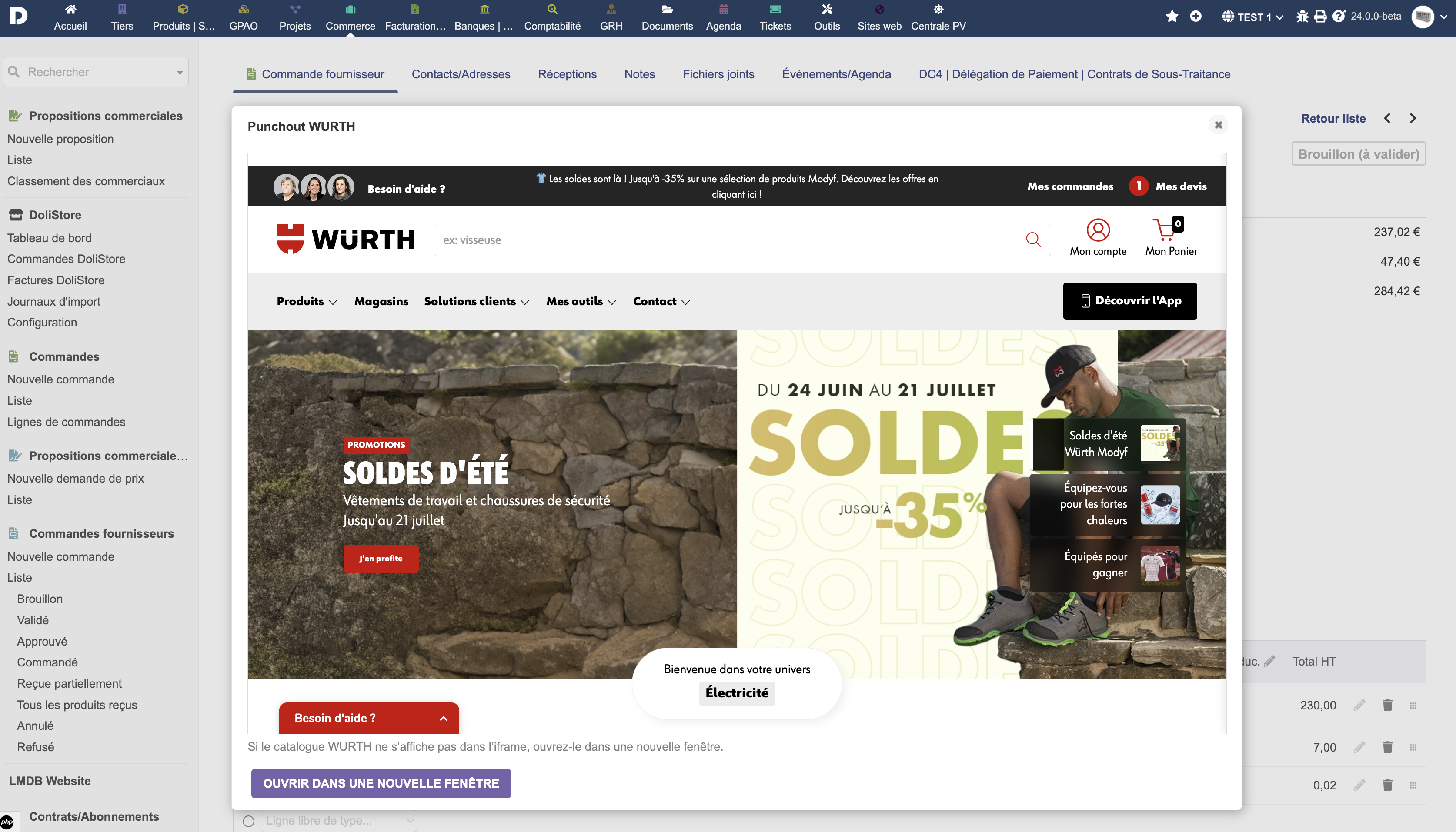
Task: Open the Facturation module
Action: (415, 18)
